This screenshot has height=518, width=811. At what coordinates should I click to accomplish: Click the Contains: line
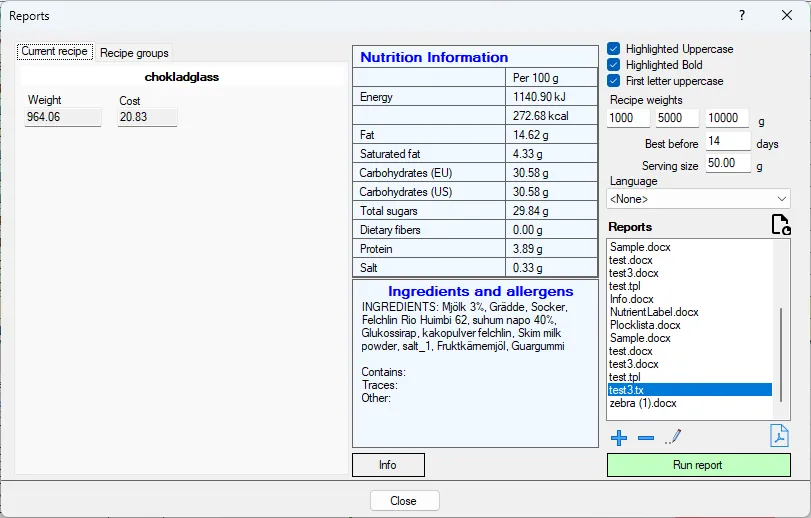tap(383, 372)
